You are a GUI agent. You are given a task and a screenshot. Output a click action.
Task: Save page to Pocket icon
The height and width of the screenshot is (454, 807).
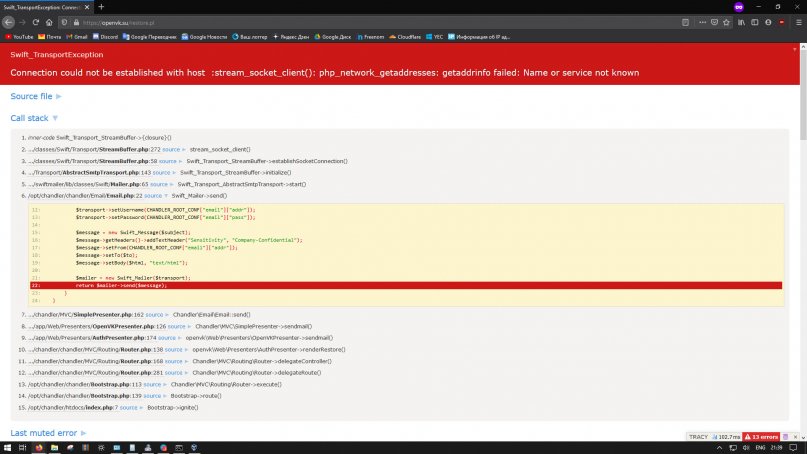(714, 23)
